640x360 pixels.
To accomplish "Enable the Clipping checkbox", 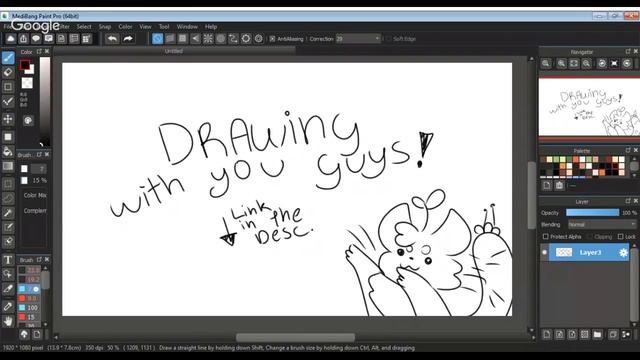I will 589,237.
